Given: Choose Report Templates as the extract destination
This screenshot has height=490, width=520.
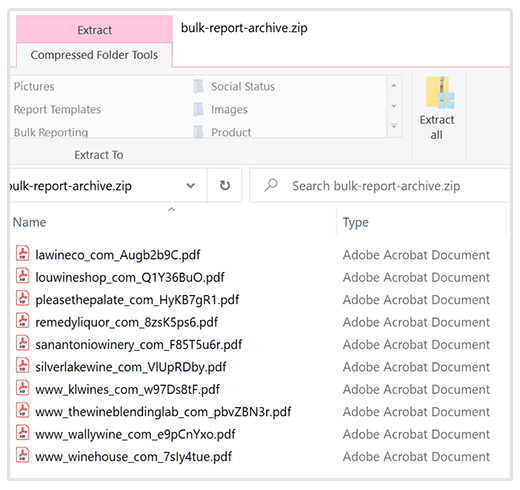Looking at the screenshot, I should [x=57, y=110].
